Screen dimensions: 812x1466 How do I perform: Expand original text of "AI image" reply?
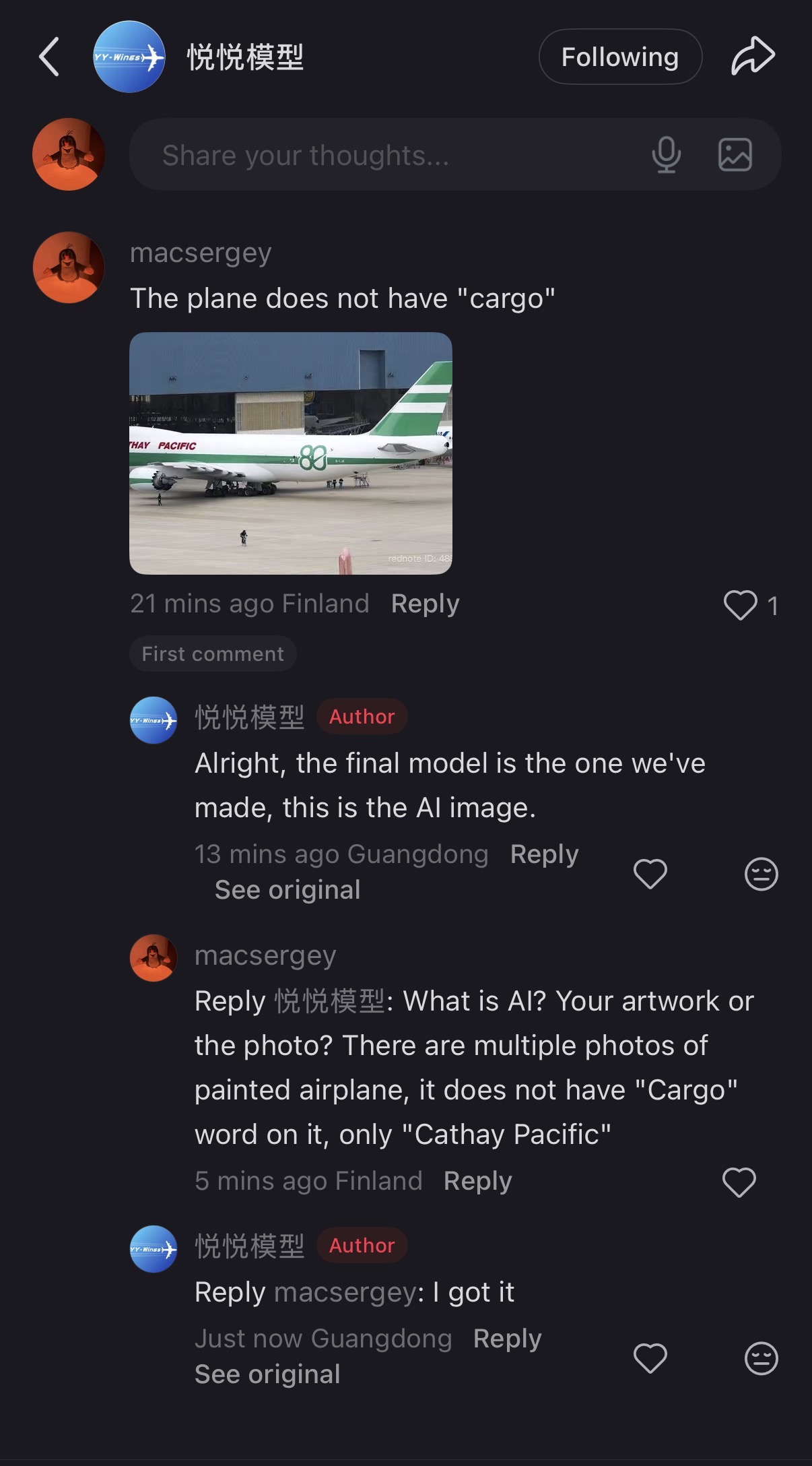pos(287,890)
